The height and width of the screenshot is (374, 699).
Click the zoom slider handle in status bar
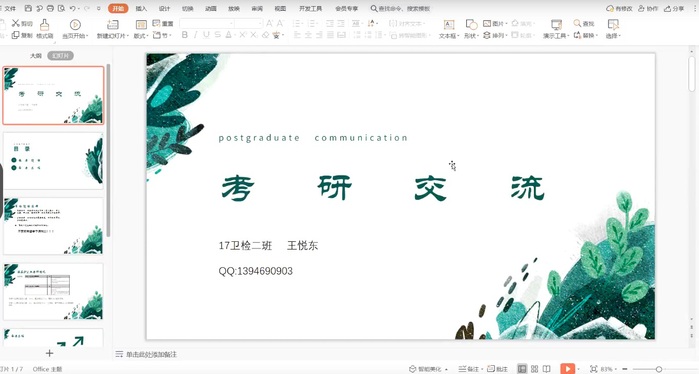(658, 369)
